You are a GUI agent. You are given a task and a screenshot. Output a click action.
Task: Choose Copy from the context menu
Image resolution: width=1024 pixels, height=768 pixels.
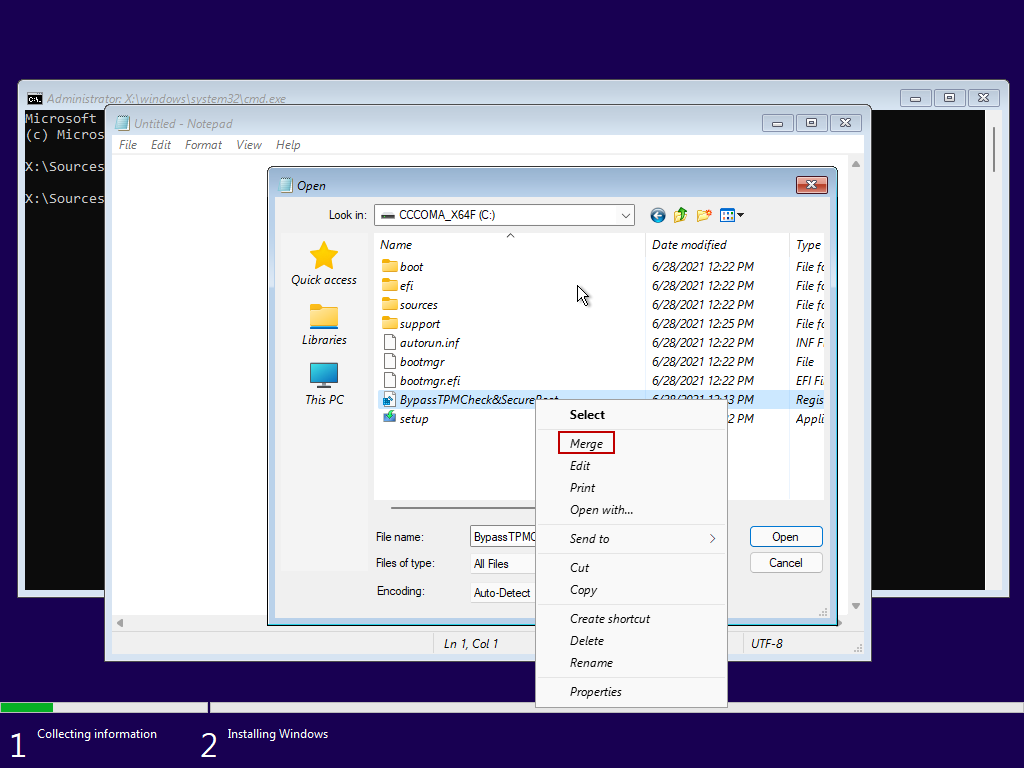click(x=583, y=590)
